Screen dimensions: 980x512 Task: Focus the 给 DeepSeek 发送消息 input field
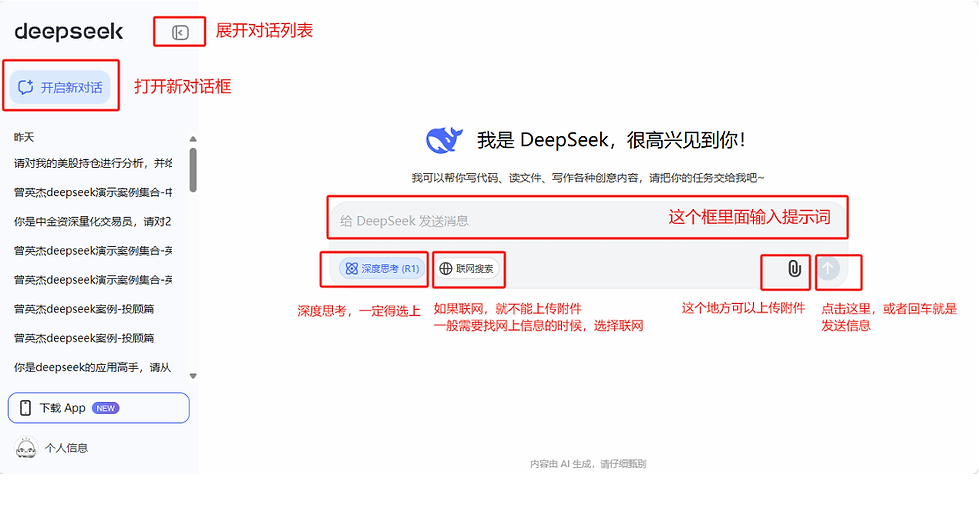point(588,220)
